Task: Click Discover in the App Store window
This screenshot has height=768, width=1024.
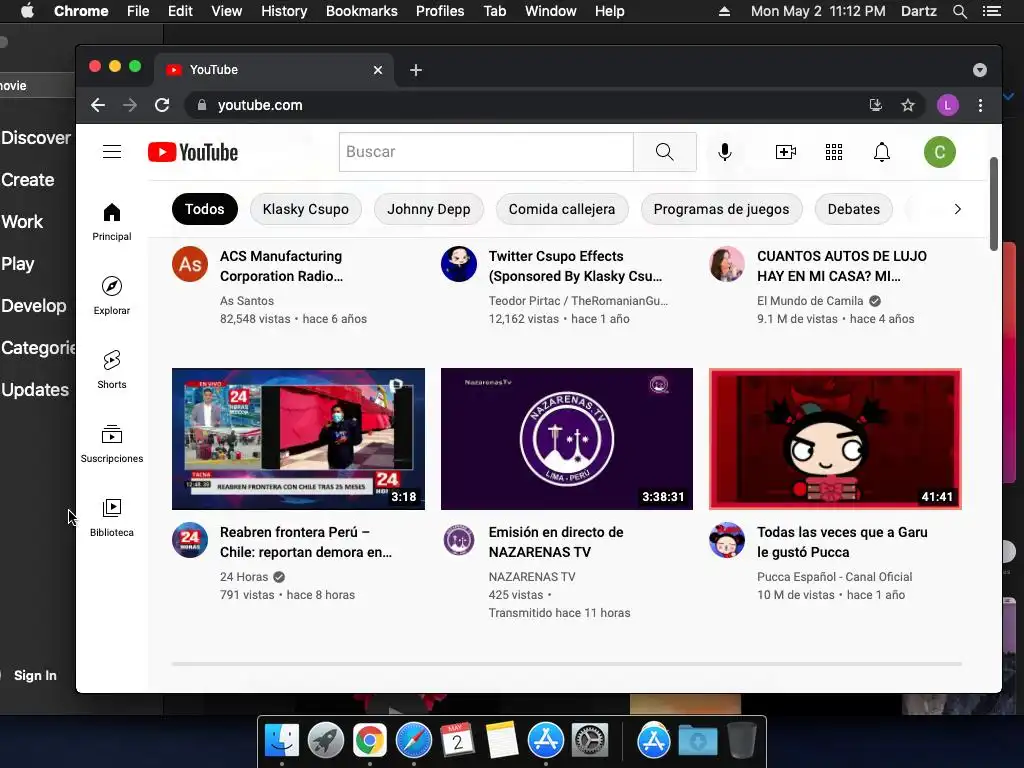Action: (36, 138)
